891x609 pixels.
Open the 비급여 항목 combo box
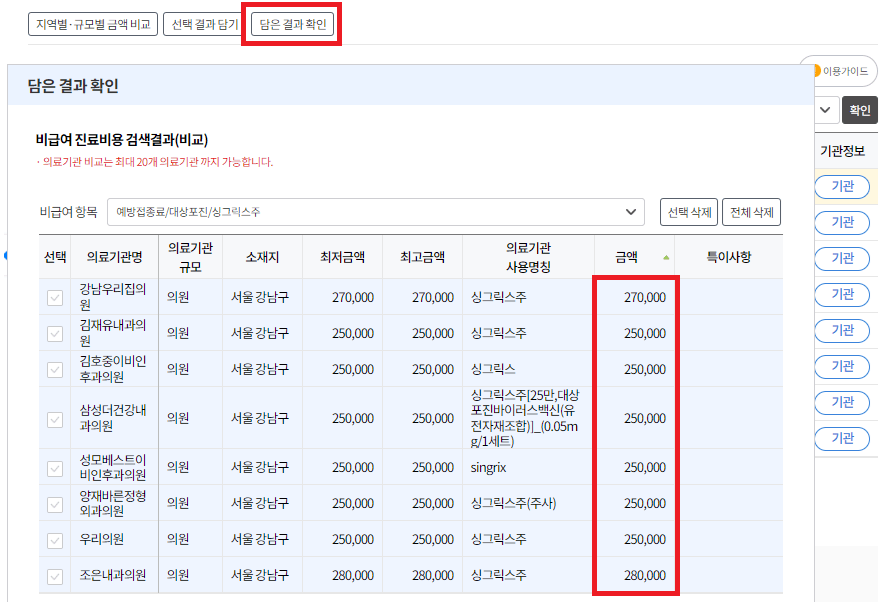pyautogui.click(x=376, y=212)
